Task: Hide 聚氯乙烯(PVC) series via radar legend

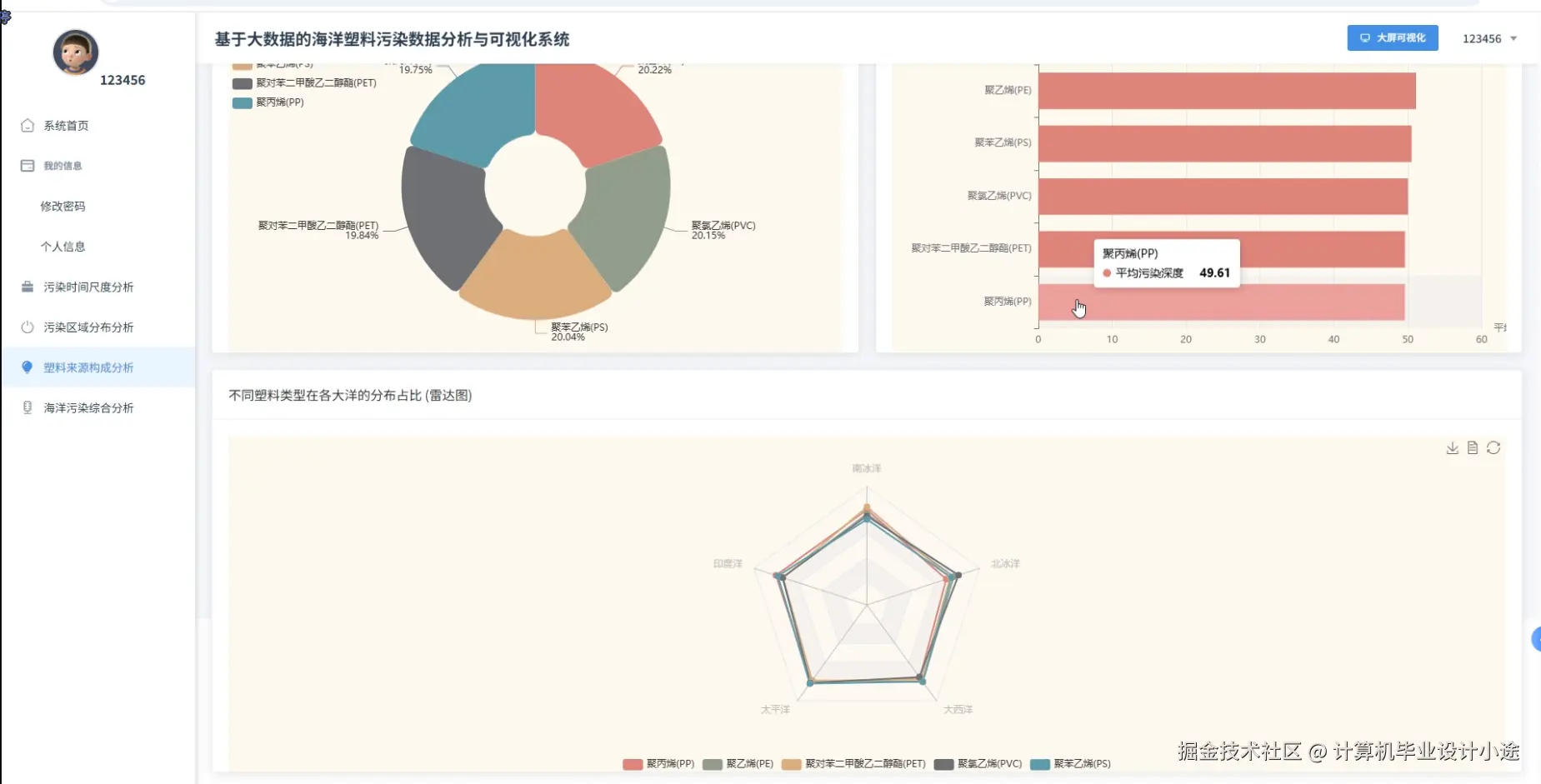Action: pyautogui.click(x=979, y=763)
